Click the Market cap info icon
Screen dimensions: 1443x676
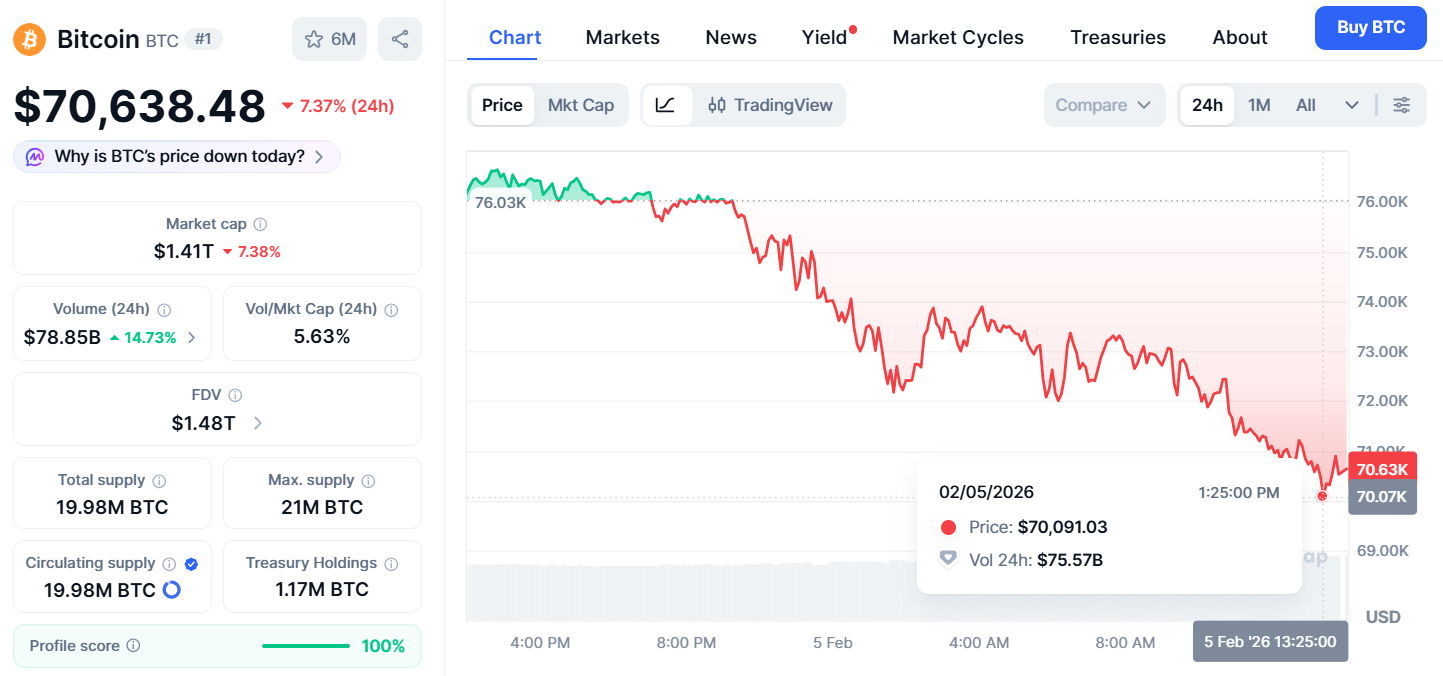coord(260,225)
